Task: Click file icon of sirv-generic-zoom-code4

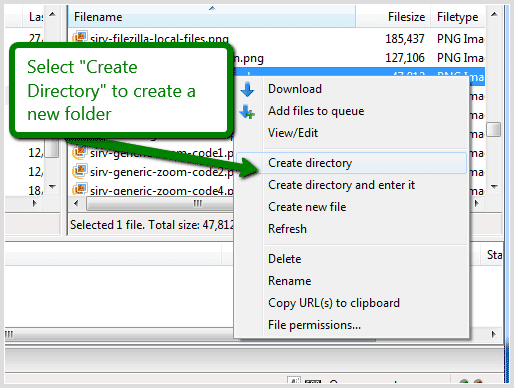Action: pos(80,189)
